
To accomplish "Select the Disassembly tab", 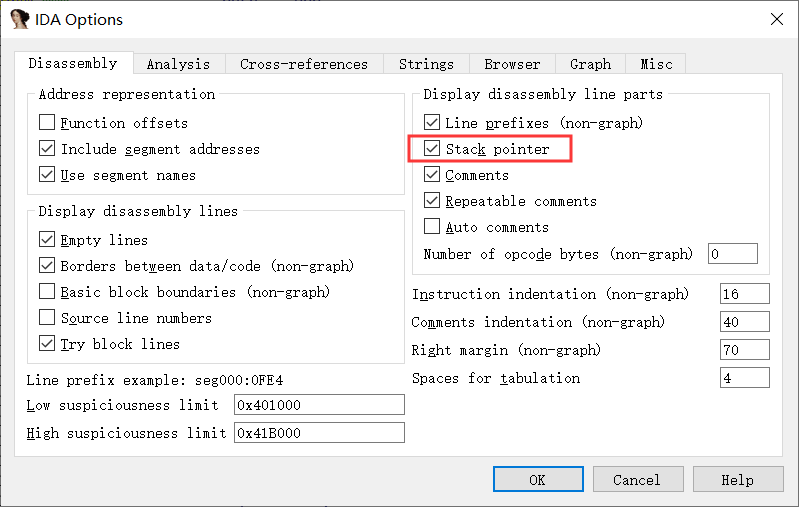I will click(73, 63).
